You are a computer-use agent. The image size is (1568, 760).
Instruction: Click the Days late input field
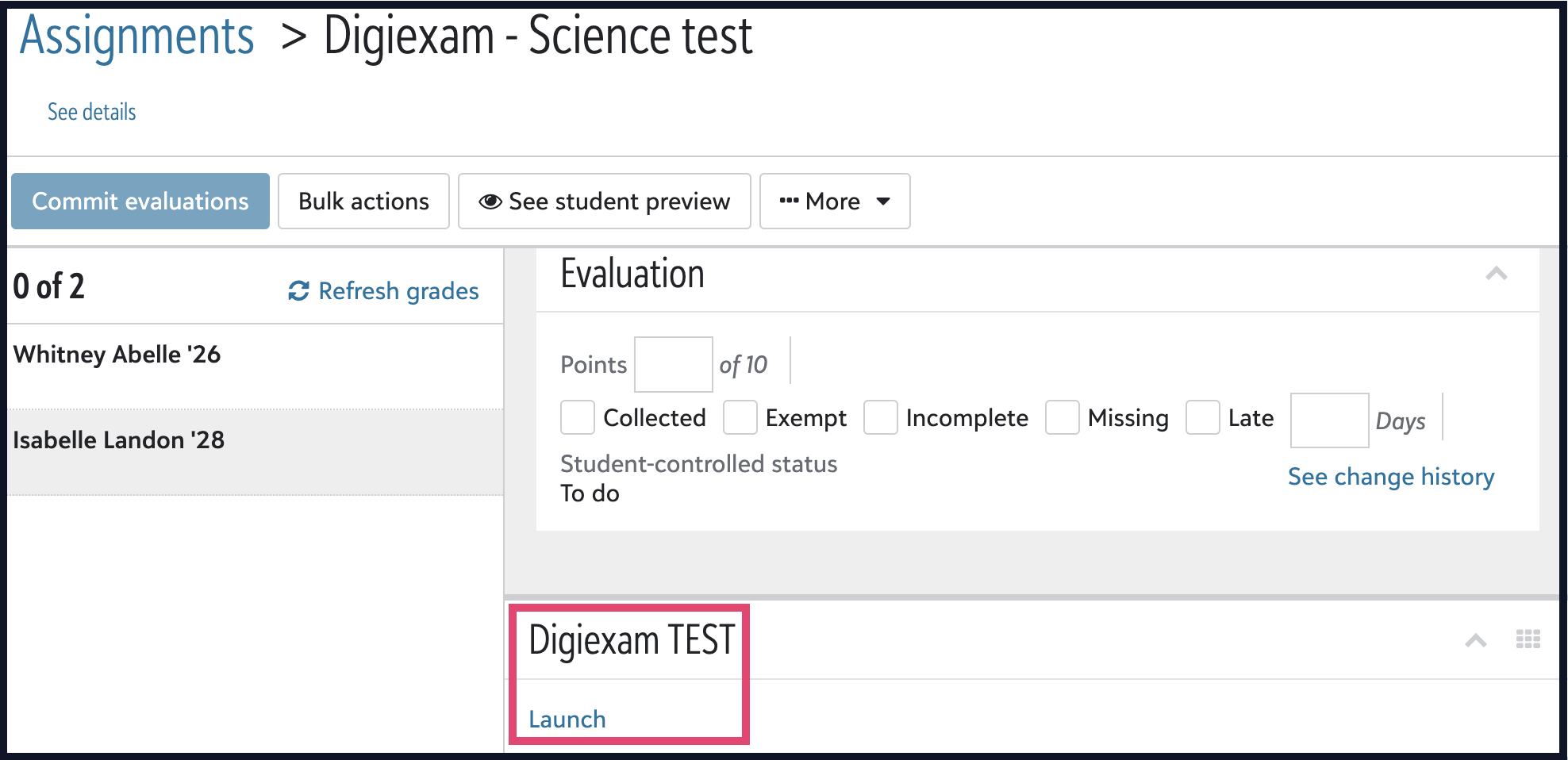(1329, 420)
